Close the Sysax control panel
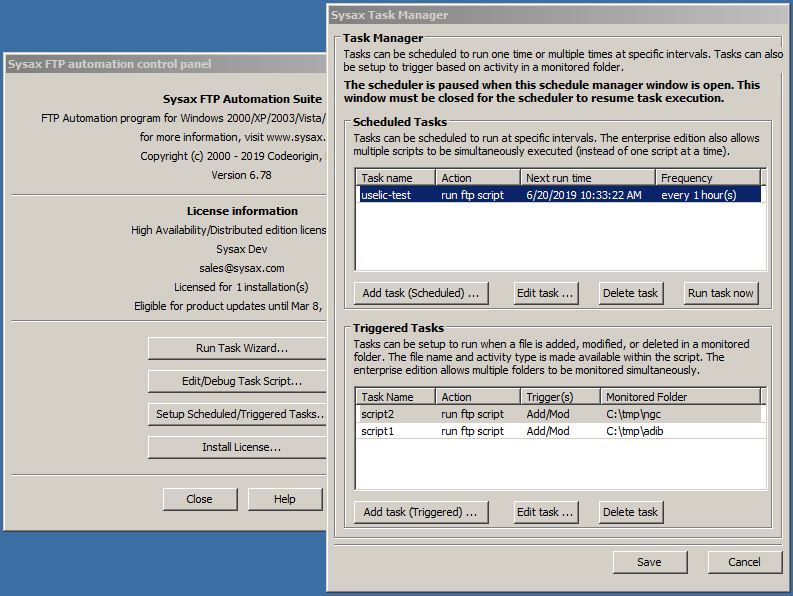 (200, 499)
